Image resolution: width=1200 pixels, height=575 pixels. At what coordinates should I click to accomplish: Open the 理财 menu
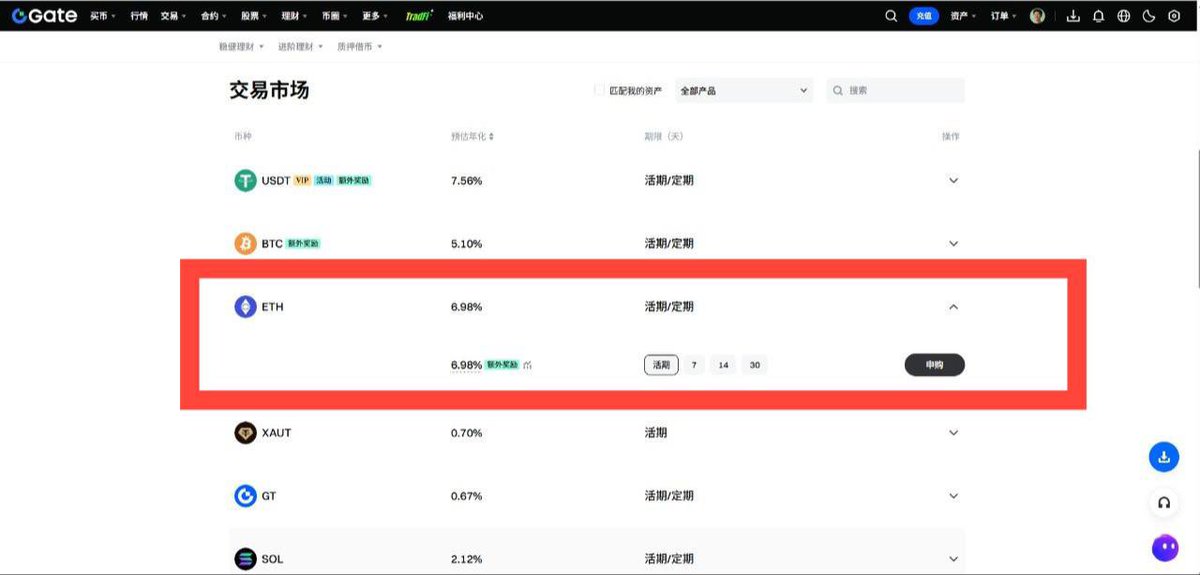pos(296,16)
